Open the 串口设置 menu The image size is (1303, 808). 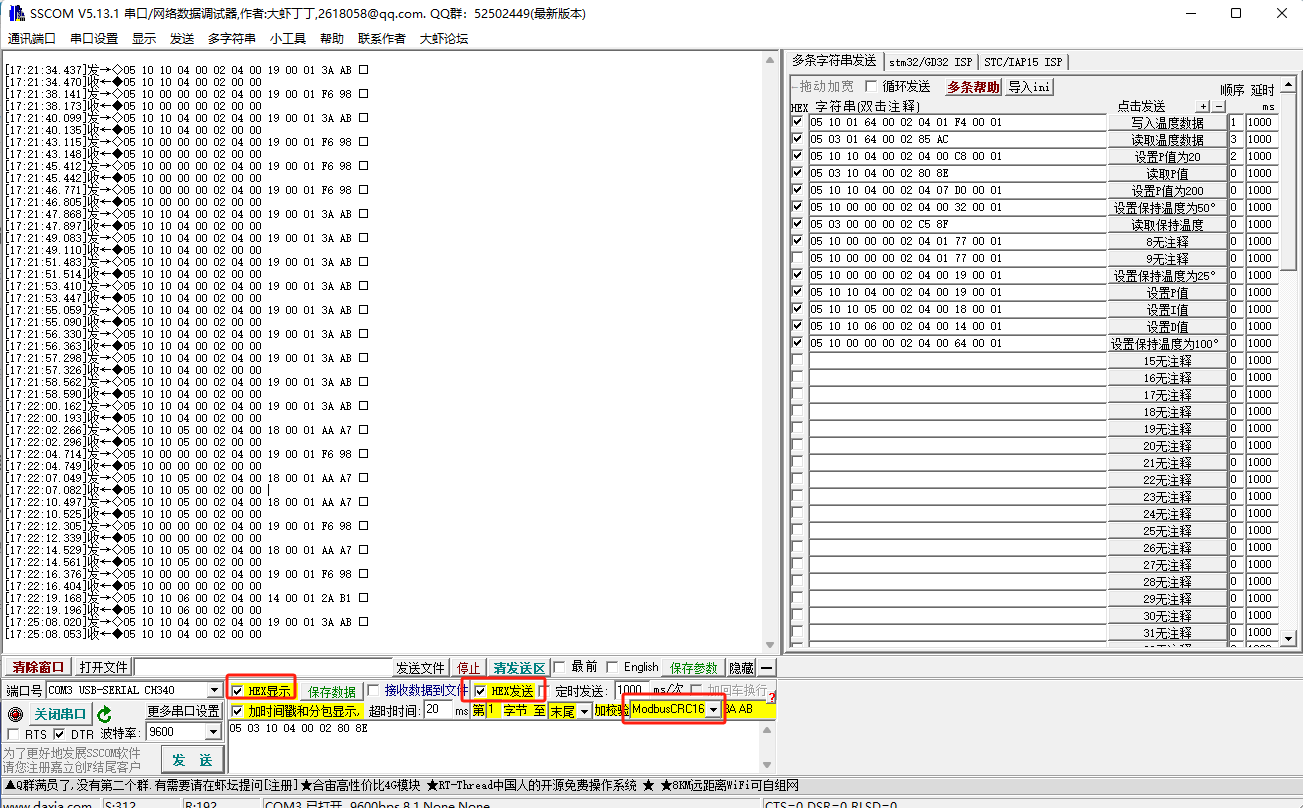coord(94,39)
